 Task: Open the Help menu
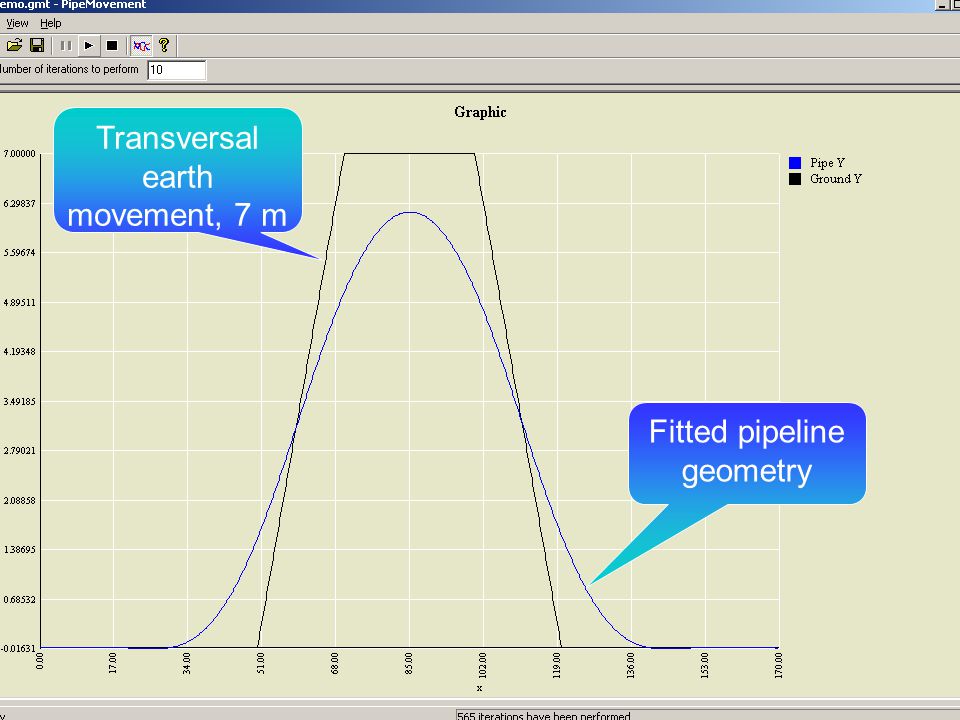[51, 23]
